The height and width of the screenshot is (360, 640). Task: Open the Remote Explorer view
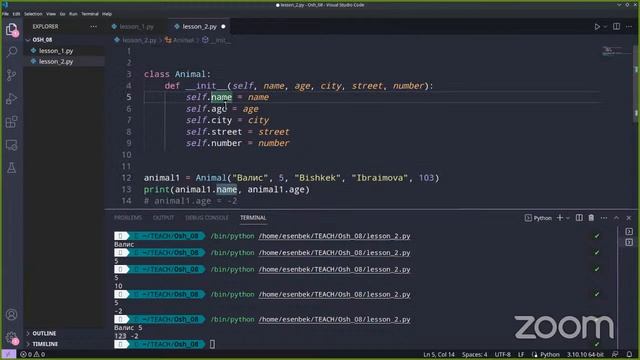[x=11, y=145]
